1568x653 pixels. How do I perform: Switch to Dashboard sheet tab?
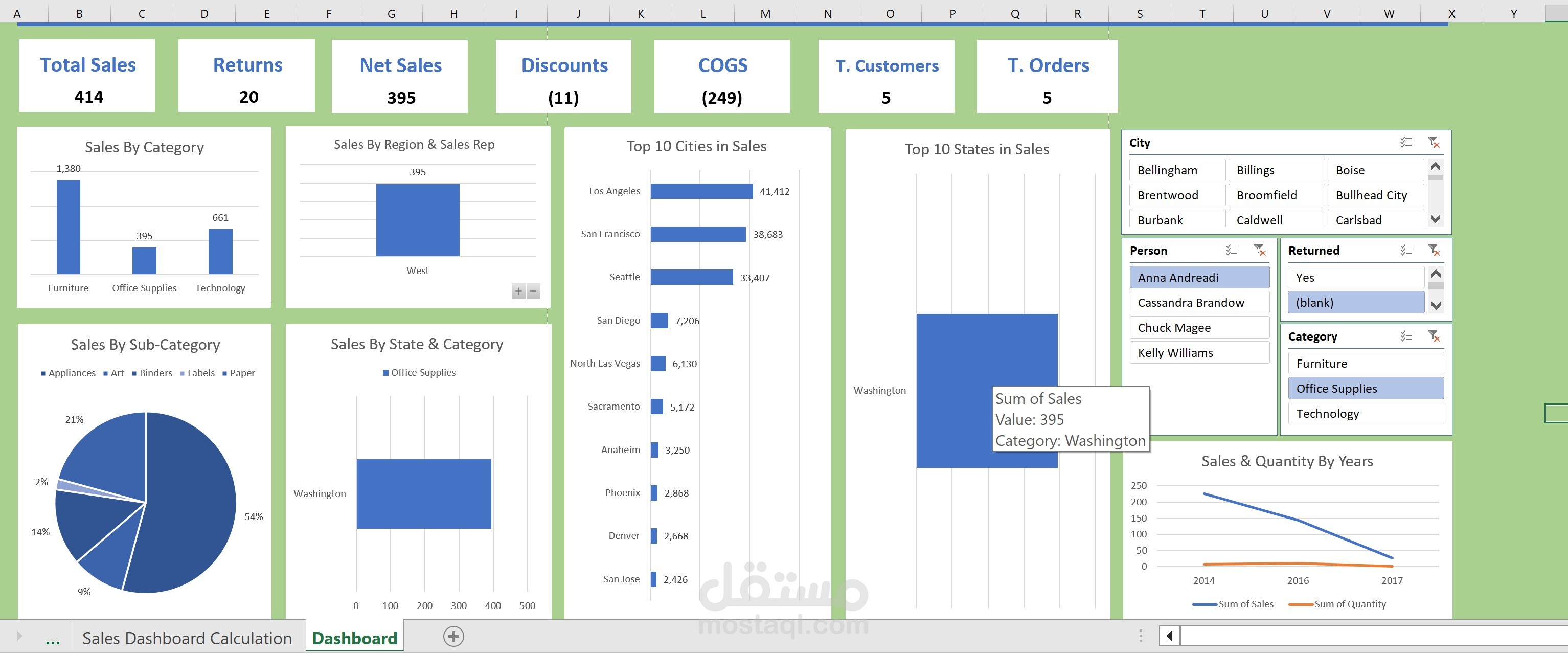354,638
